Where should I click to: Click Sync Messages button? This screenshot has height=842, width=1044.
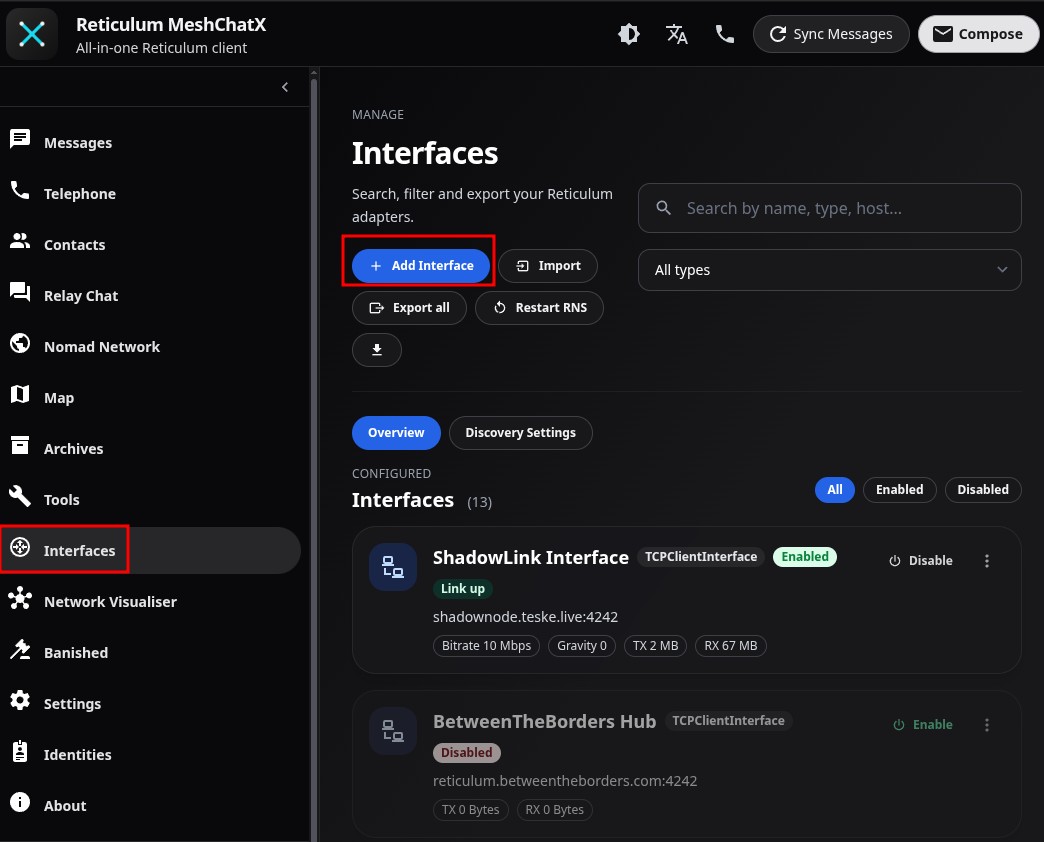[x=831, y=34]
